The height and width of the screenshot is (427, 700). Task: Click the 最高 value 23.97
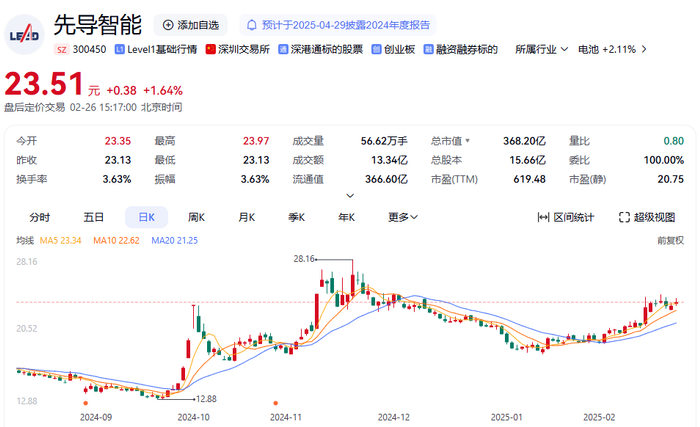[x=256, y=141]
